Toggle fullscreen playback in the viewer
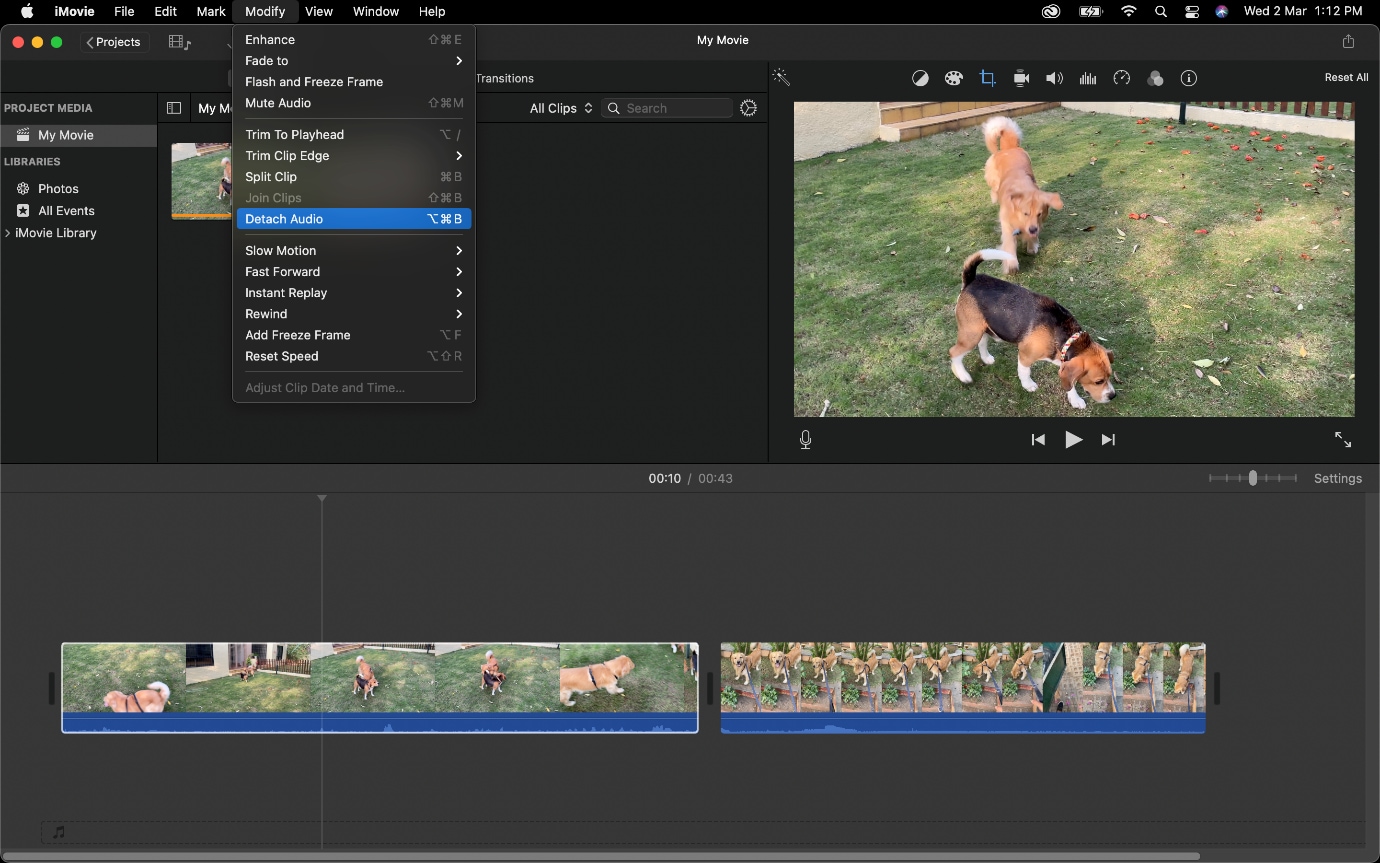1380x863 pixels. coord(1343,440)
